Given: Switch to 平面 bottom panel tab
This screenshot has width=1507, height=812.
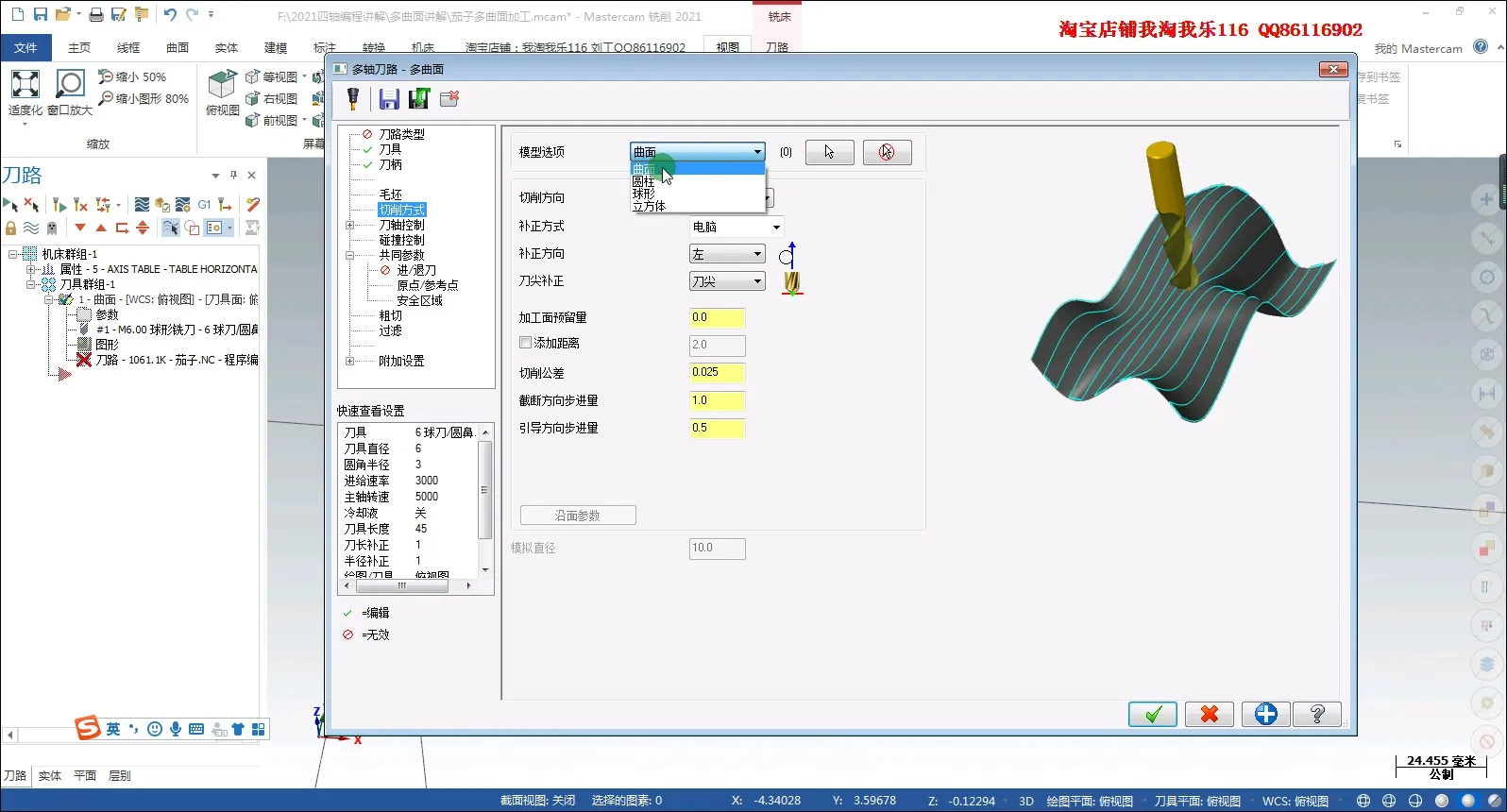Looking at the screenshot, I should pos(85,776).
